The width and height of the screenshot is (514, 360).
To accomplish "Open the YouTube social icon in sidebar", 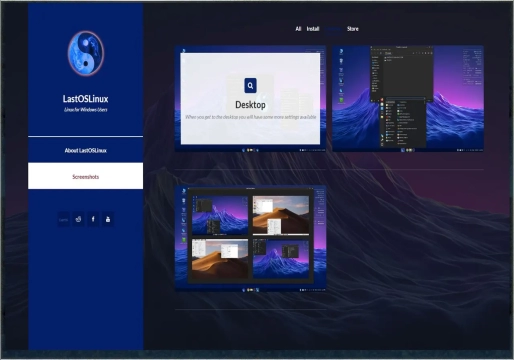I will 108,219.
